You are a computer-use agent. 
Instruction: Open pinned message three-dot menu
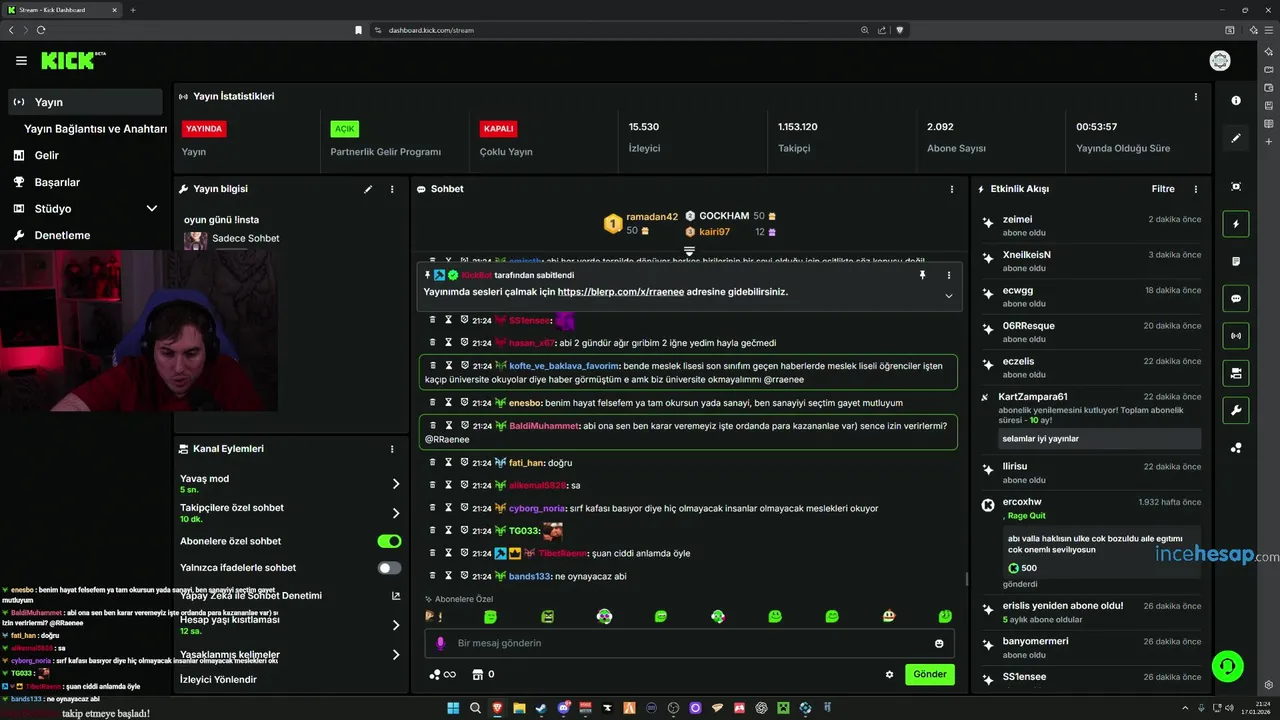(949, 275)
